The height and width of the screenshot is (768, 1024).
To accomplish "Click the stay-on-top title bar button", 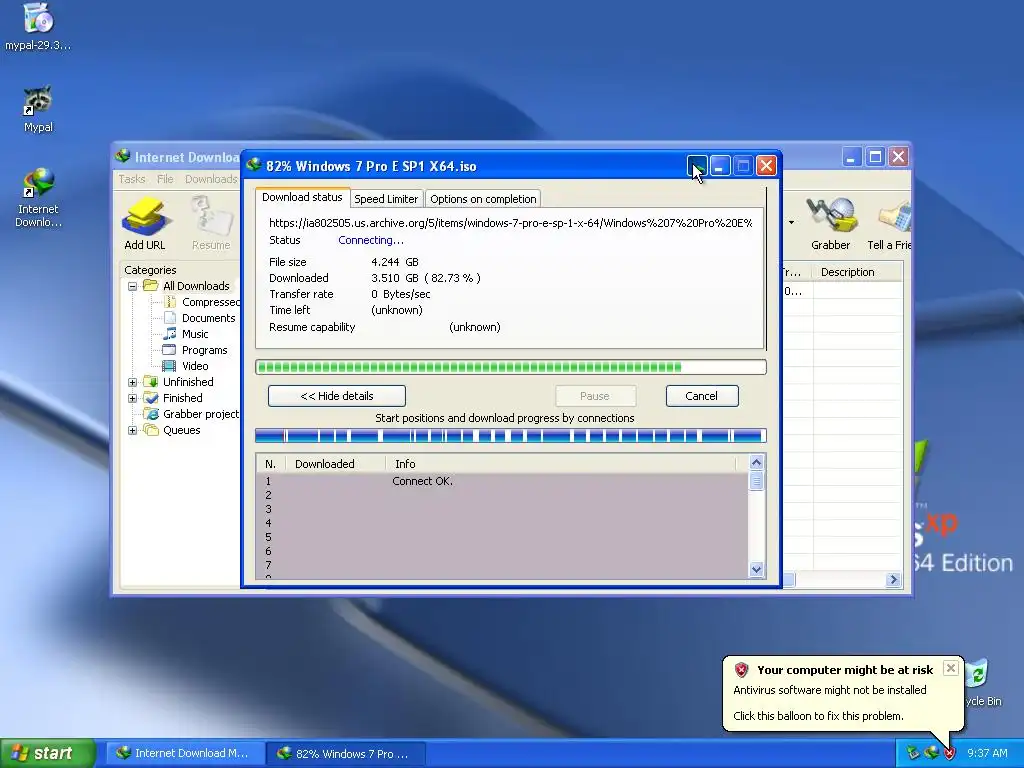I will 696,166.
